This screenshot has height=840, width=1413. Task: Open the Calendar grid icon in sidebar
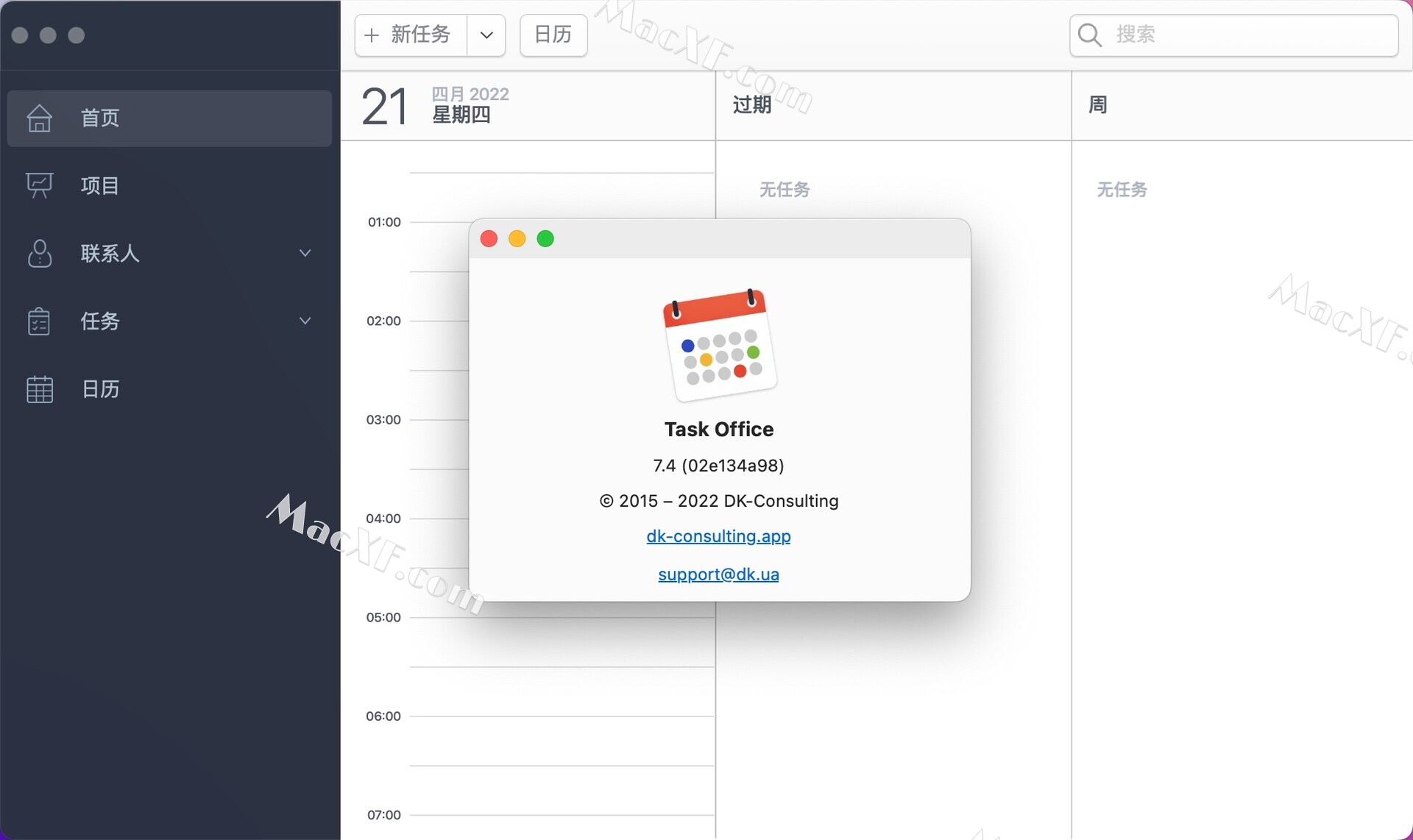click(40, 389)
